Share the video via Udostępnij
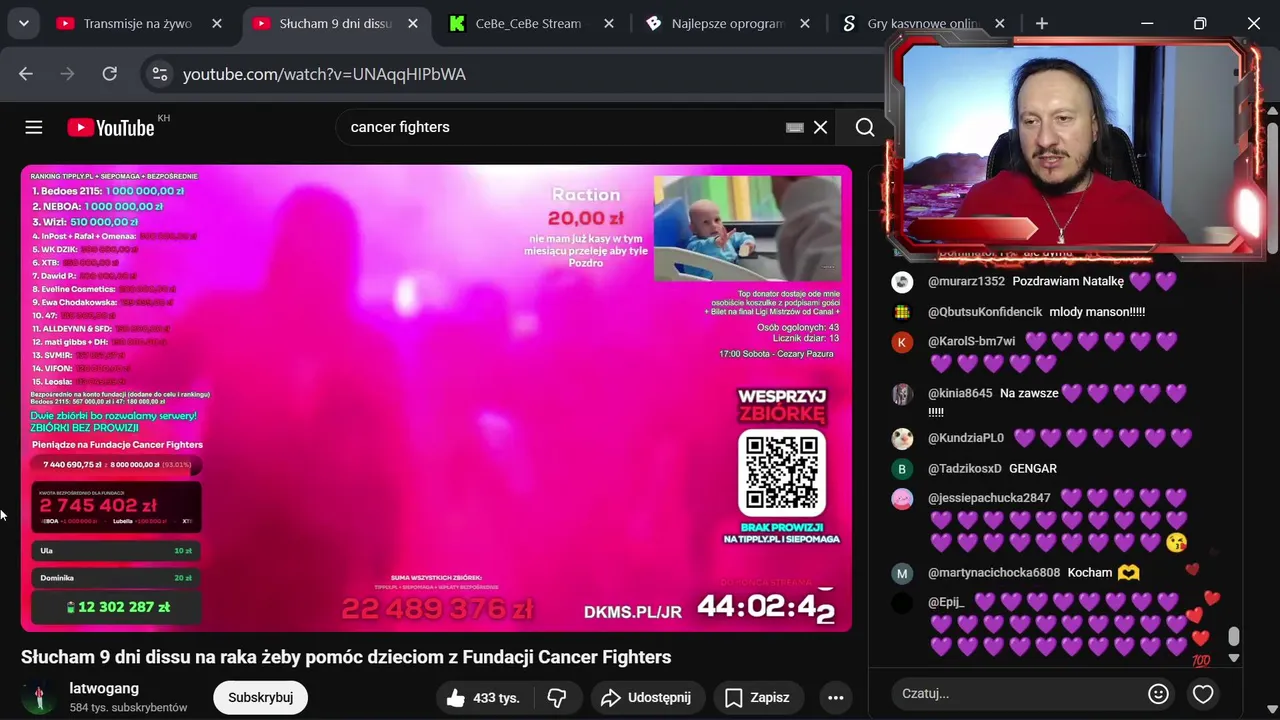Image resolution: width=1280 pixels, height=720 pixels. pyautogui.click(x=647, y=697)
